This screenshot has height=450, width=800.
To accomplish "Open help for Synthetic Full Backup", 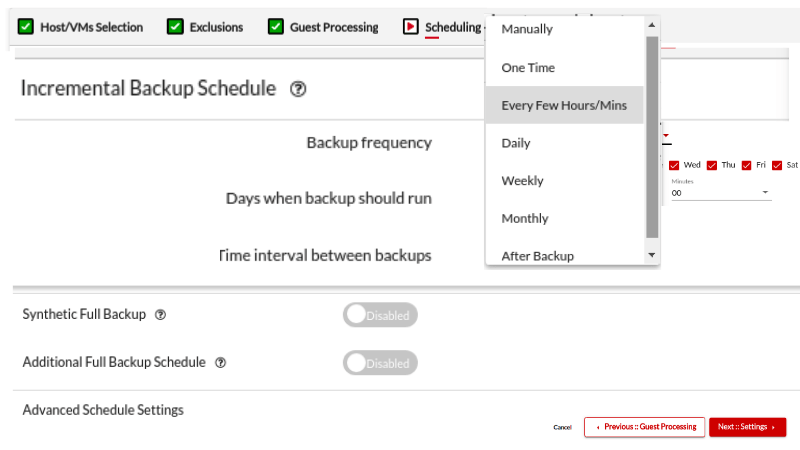I will pos(161,314).
